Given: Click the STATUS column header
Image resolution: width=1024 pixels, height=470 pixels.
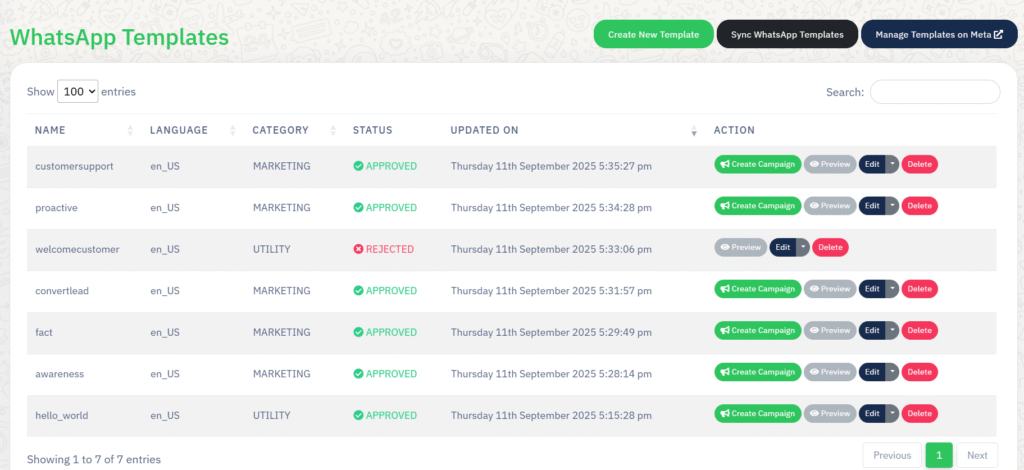Looking at the screenshot, I should [372, 130].
